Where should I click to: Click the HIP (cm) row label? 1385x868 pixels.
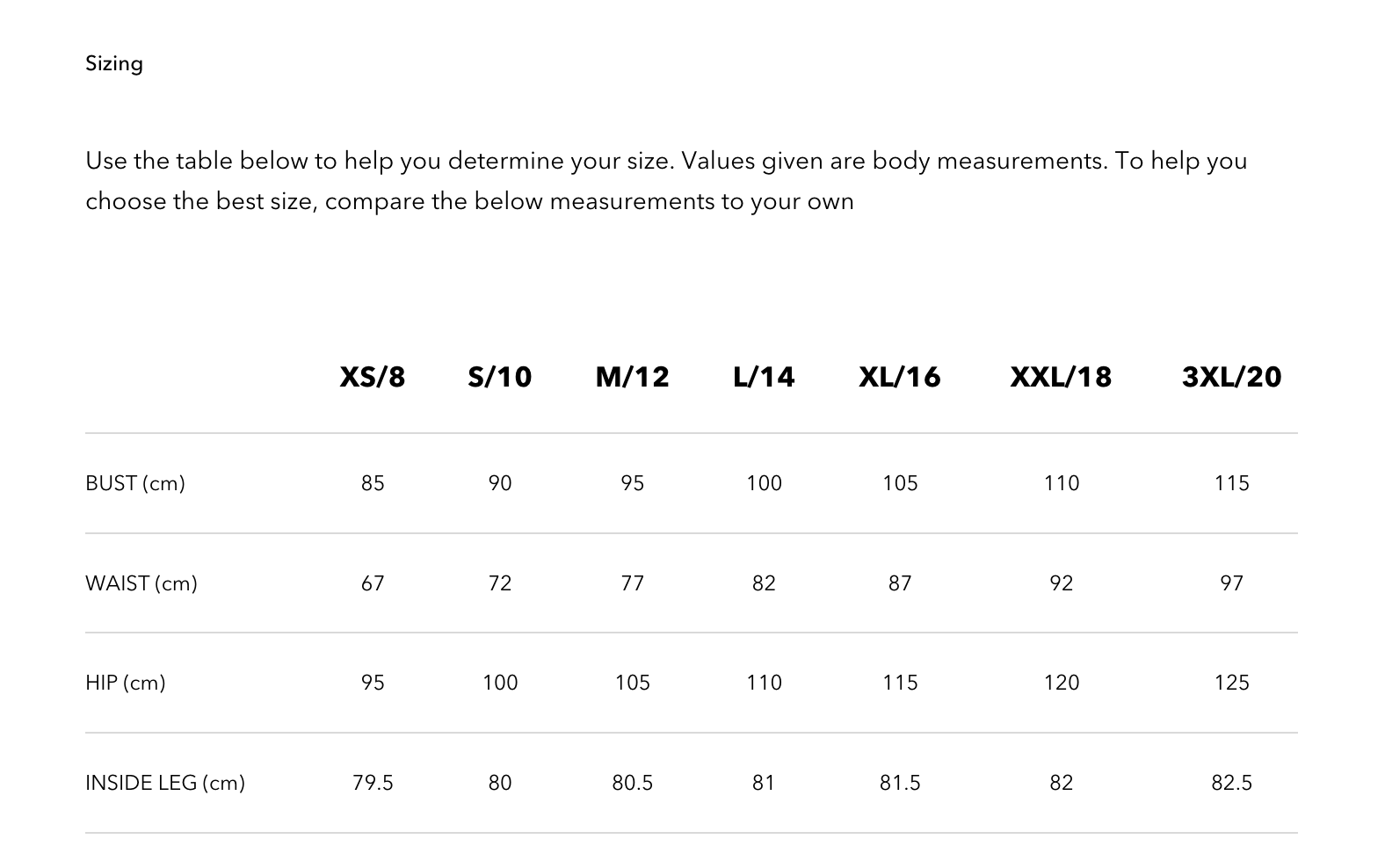(x=126, y=683)
